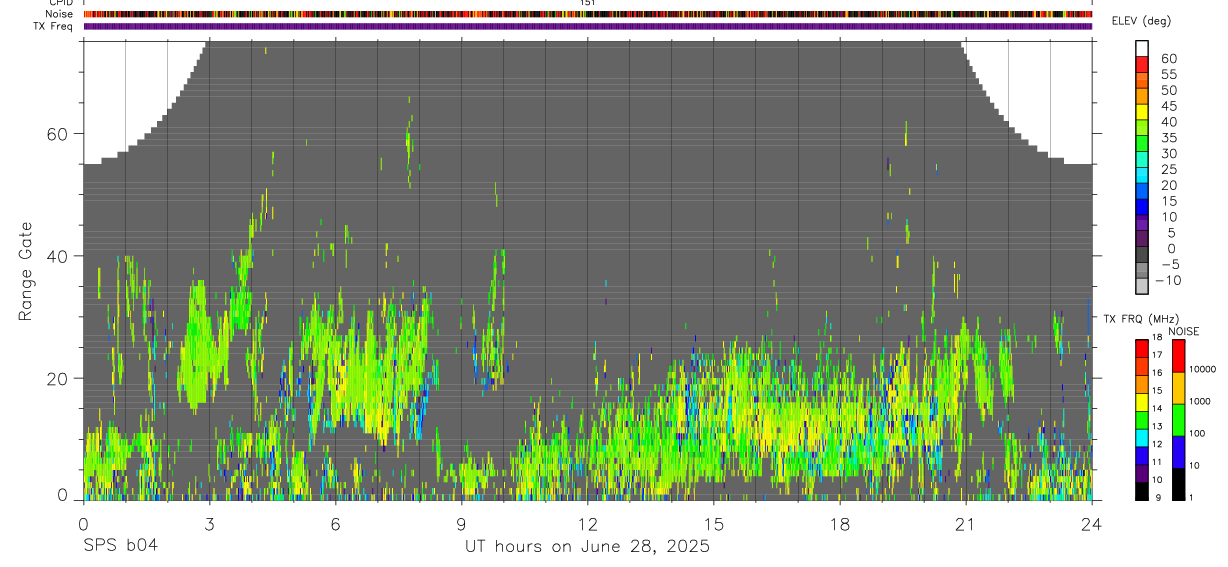Click the colorful Noise indicator strip above plot
Image resolution: width=1228 pixels, height=567 pixels.
coord(587,14)
